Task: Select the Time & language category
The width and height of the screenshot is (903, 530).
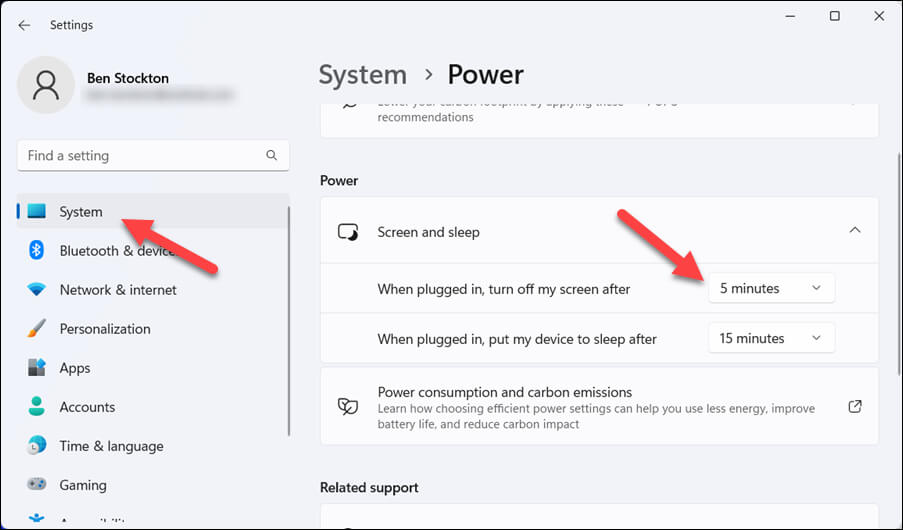Action: [x=111, y=446]
